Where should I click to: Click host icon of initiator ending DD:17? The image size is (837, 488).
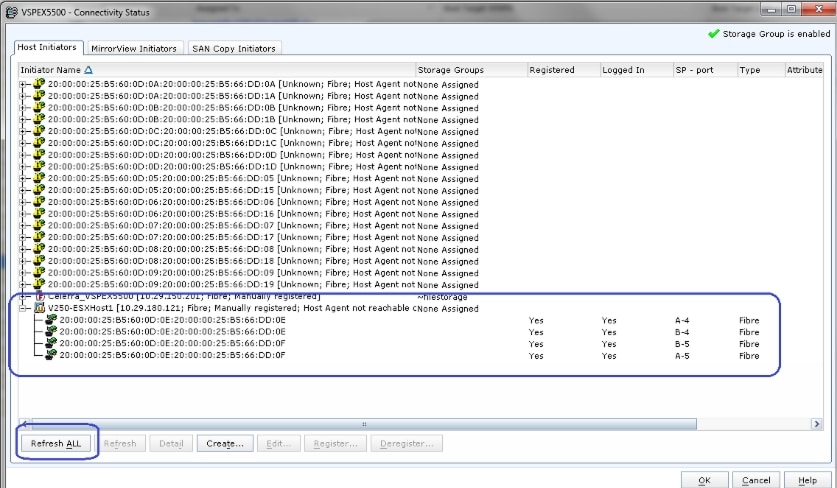point(39,237)
